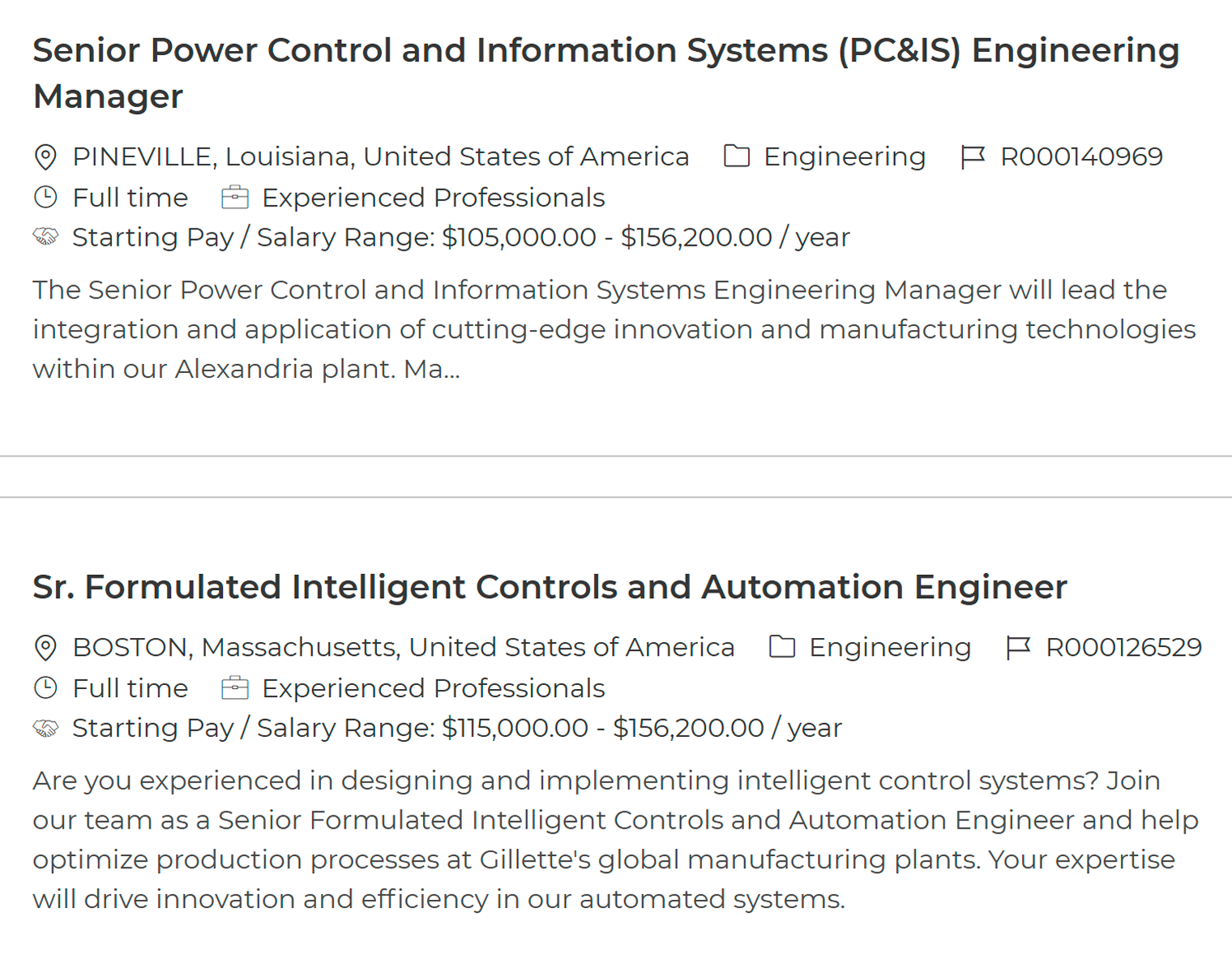The width and height of the screenshot is (1232, 955).
Task: Click briefcase icon in the PINEVILLE listing
Action: point(235,197)
